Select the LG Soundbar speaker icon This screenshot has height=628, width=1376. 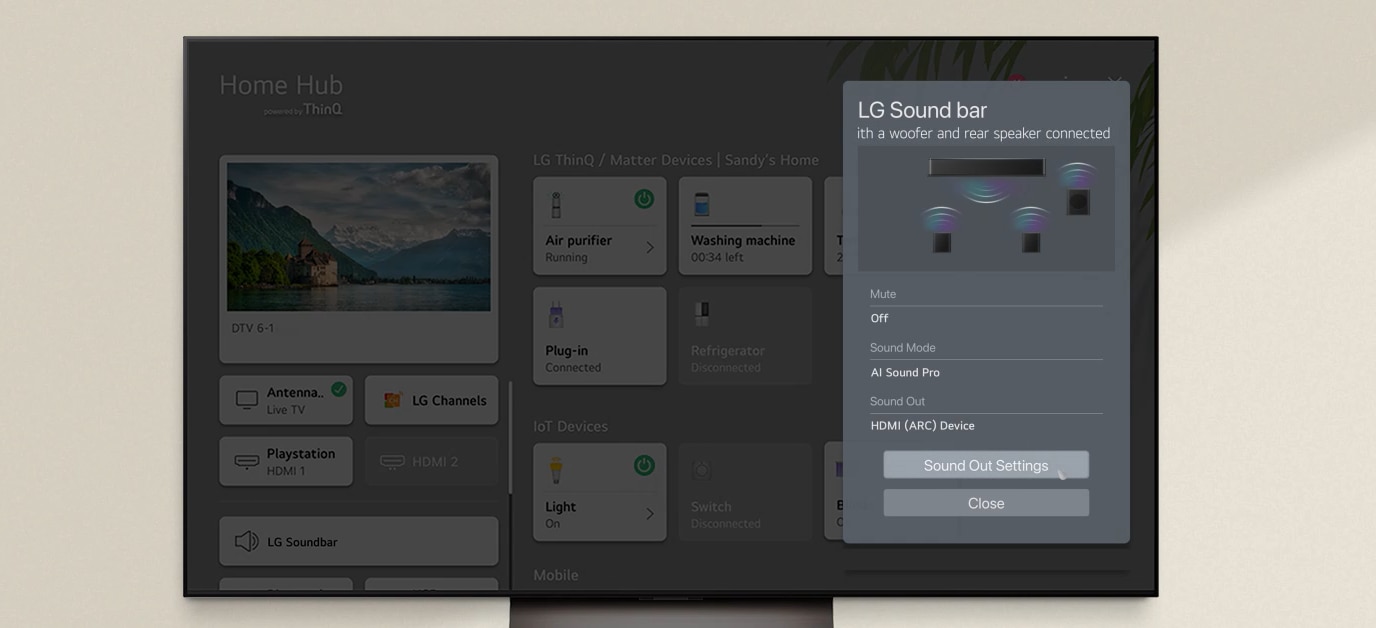coord(246,541)
